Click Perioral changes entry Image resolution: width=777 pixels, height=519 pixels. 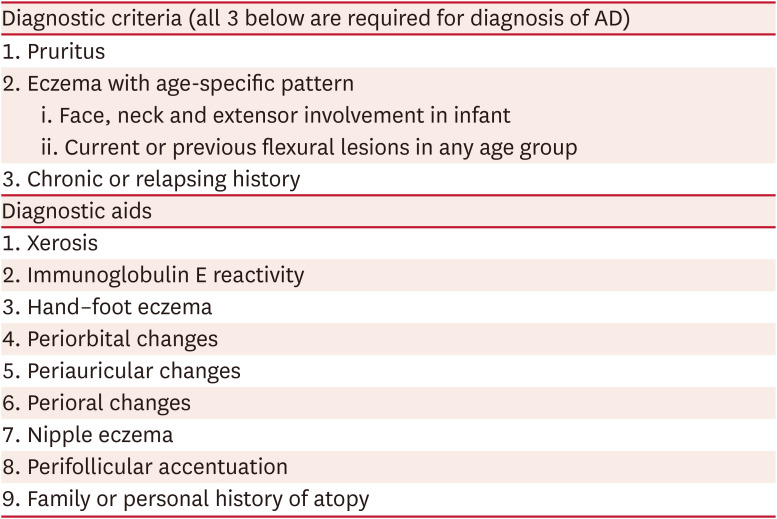[x=96, y=403]
